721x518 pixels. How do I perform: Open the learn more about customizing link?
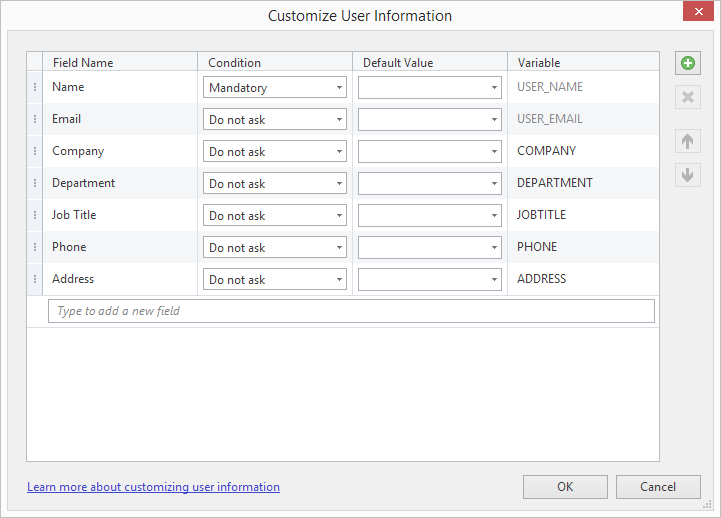153,487
